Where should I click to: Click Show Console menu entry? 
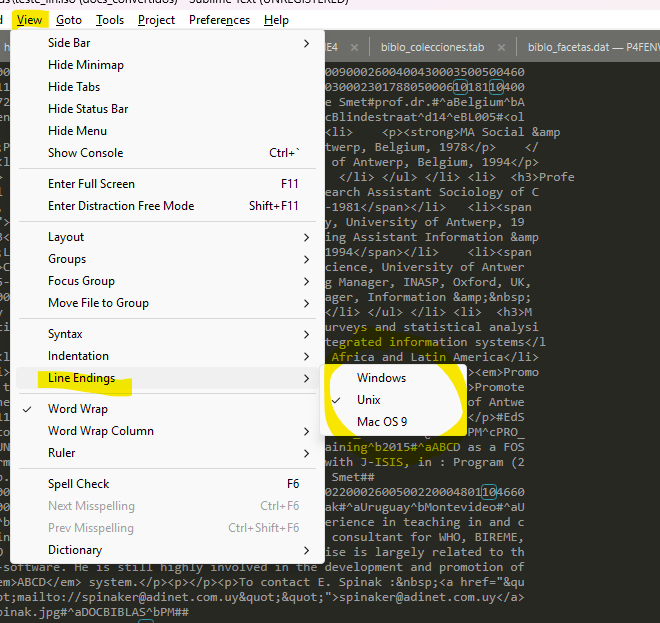click(85, 153)
